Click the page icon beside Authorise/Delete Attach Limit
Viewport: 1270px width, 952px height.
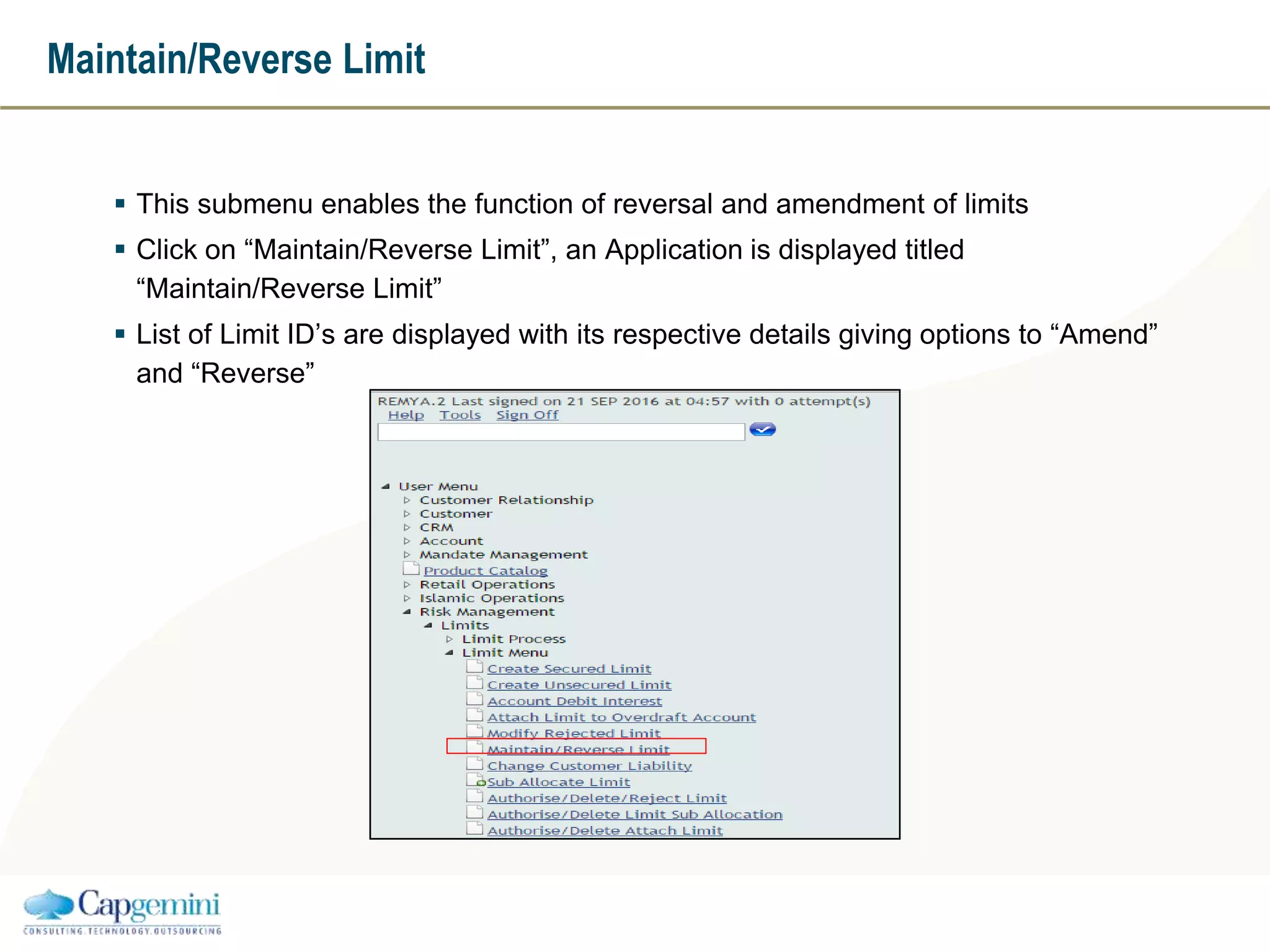[x=474, y=829]
